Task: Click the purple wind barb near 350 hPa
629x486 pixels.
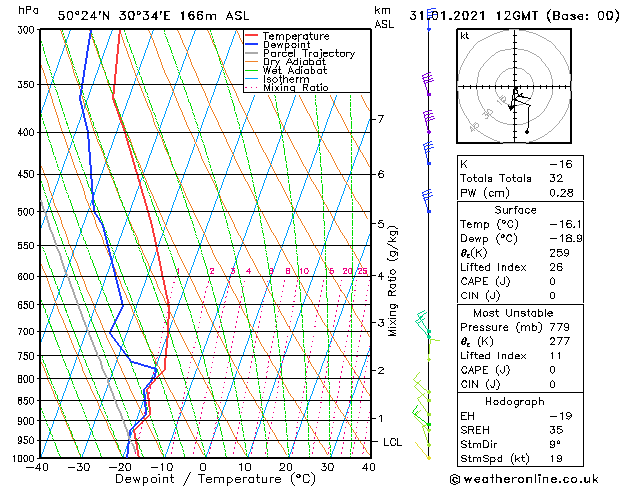Action: (428, 83)
